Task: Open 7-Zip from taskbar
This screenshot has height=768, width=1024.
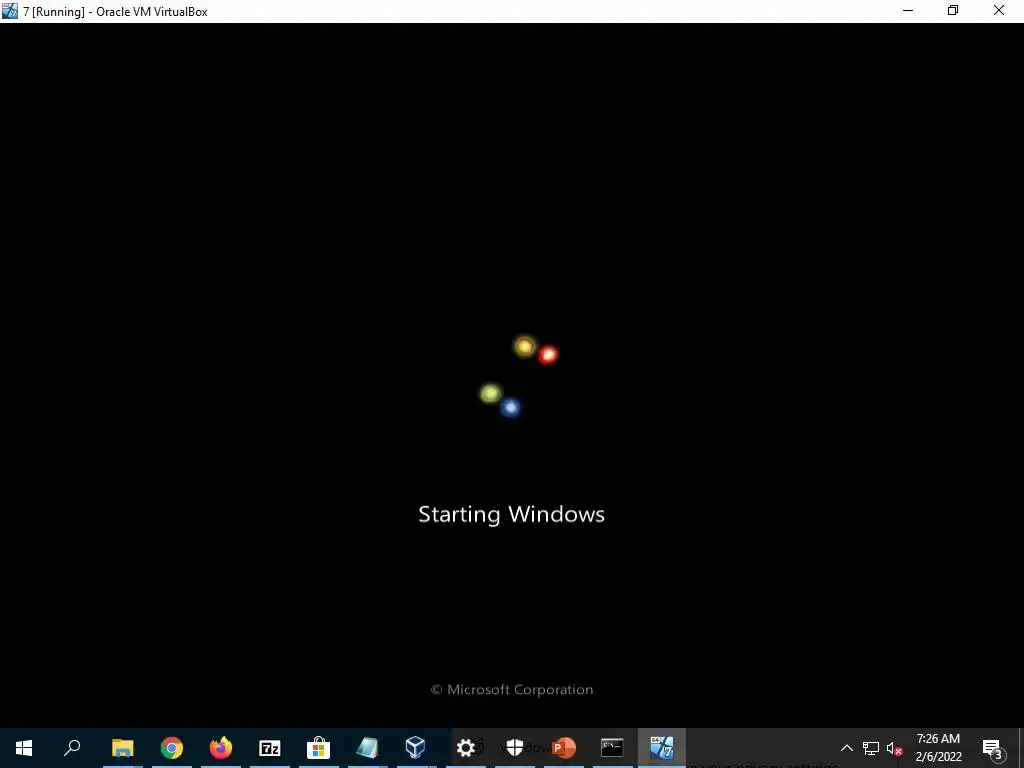Action: coord(270,748)
